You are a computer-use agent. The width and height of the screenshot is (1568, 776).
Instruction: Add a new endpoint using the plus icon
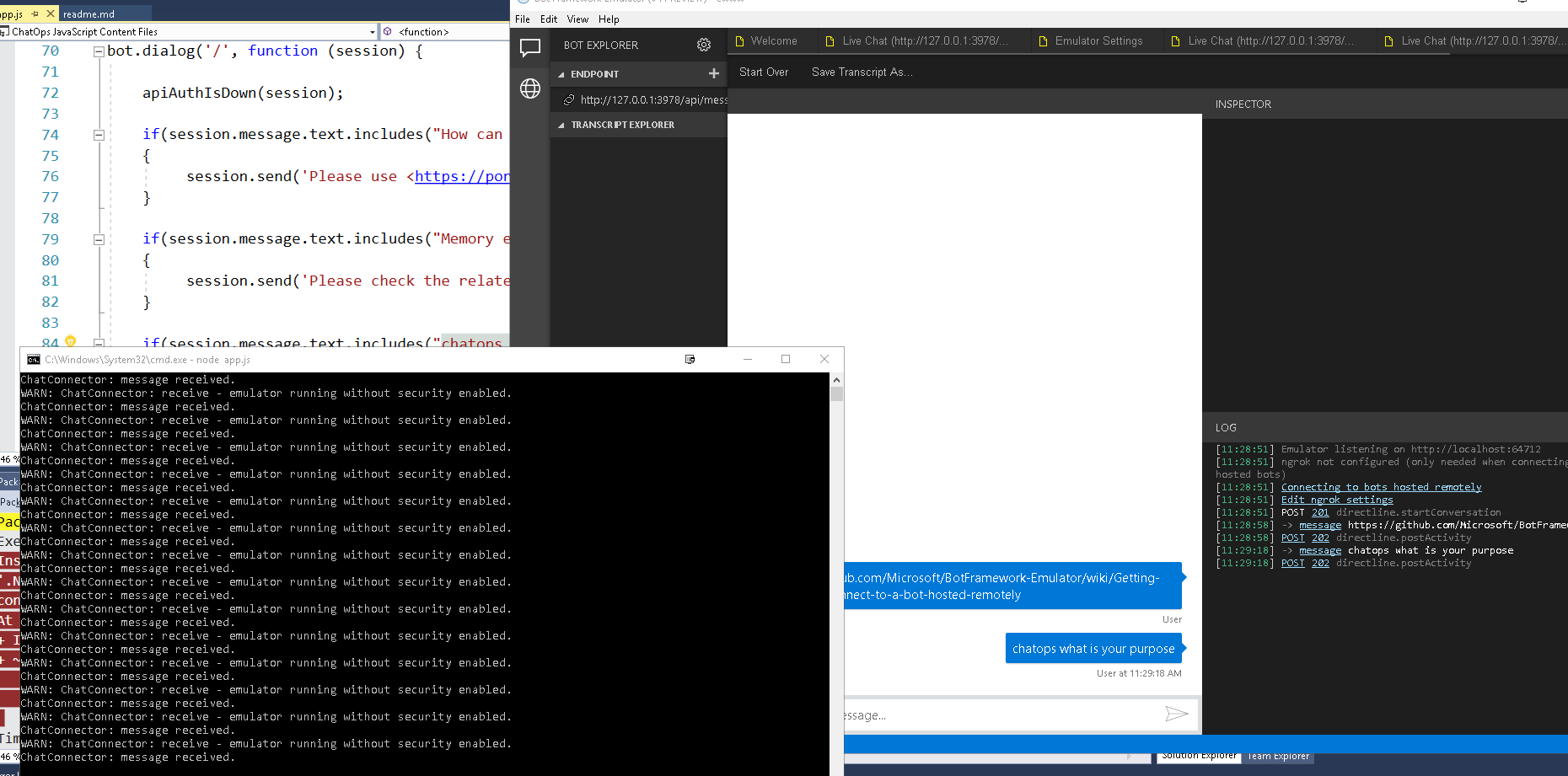pos(714,74)
